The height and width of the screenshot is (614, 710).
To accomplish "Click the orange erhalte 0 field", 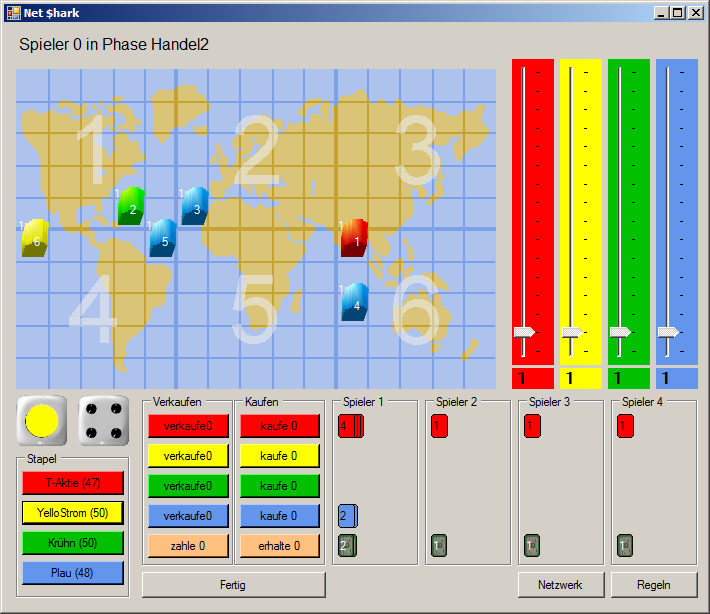I will [x=279, y=546].
